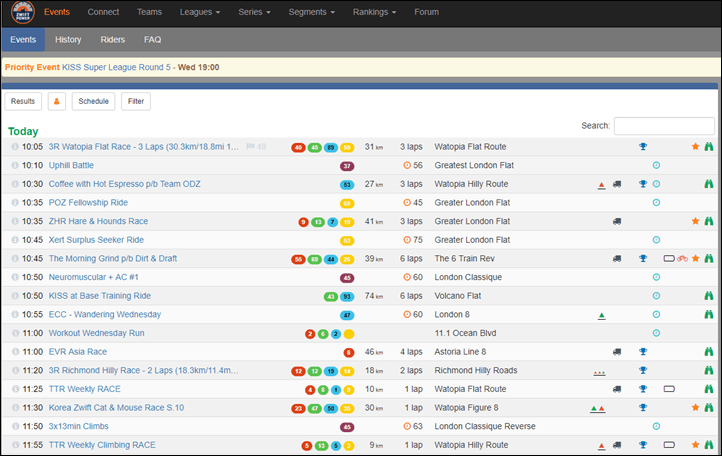Viewport: 722px width, 456px height.
Task: Click the route text '11.1 Ocean Blvd'
Action: (465, 333)
